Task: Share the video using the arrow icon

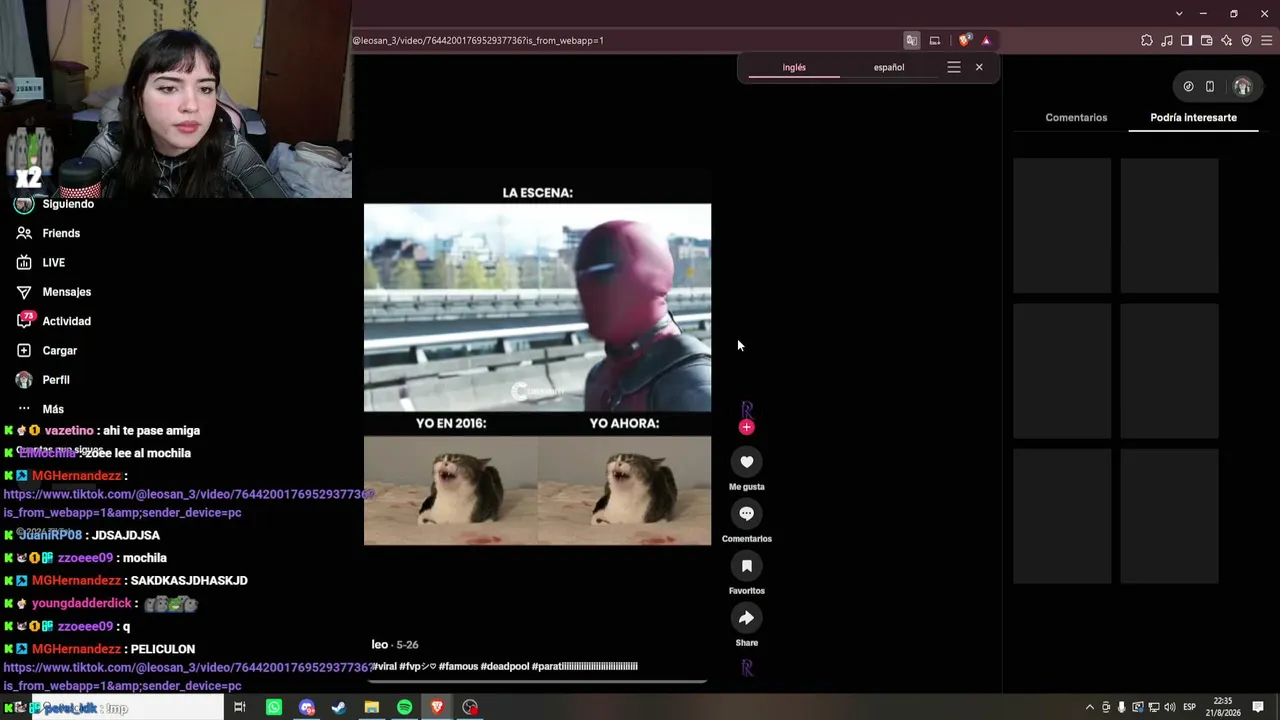Action: (x=746, y=618)
